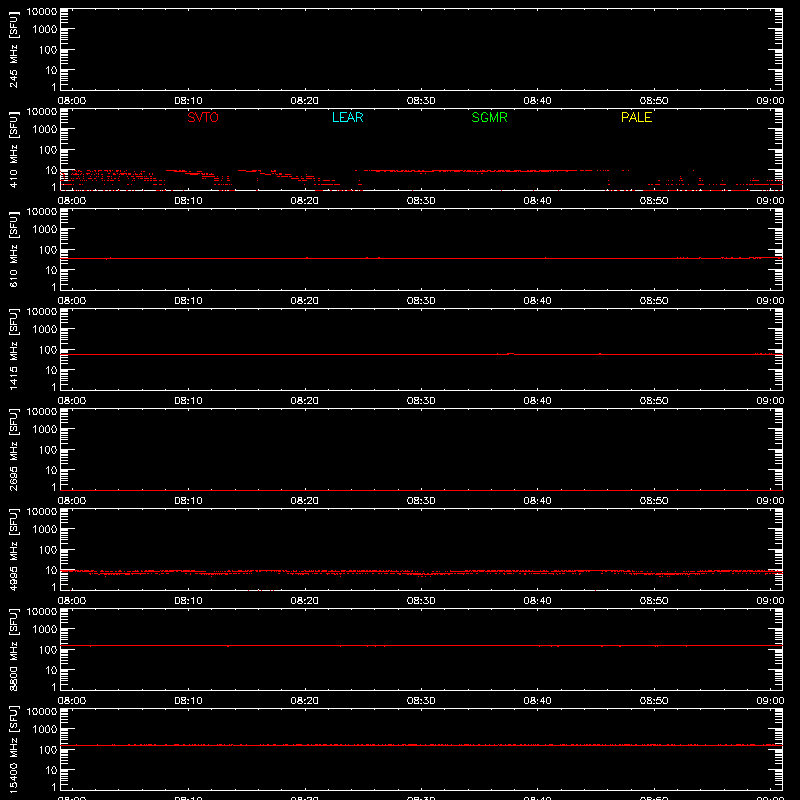Click the 08:40 label under the 610 MHz panel
The image size is (800, 800).
(537, 301)
